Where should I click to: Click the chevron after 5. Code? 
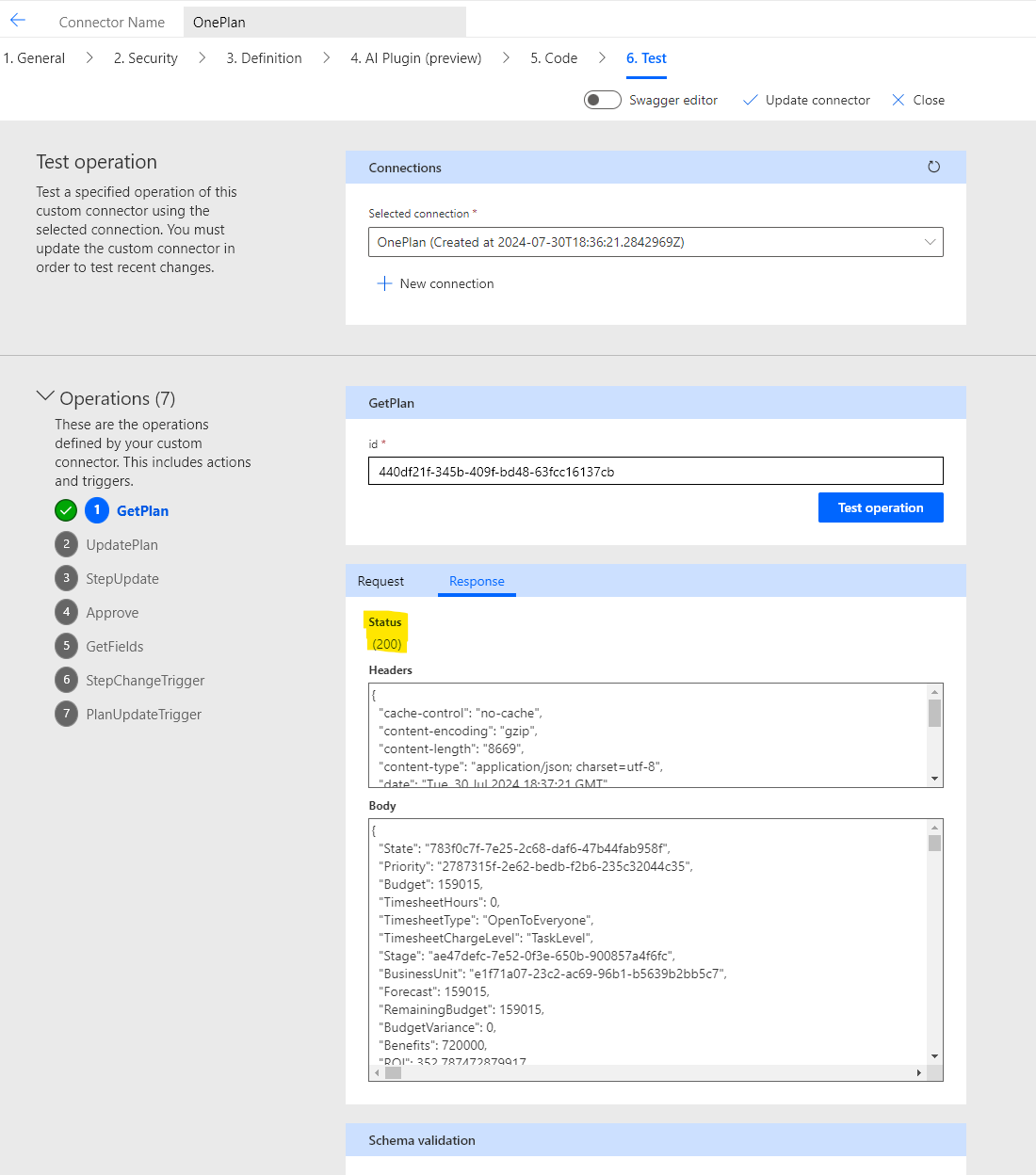602,57
